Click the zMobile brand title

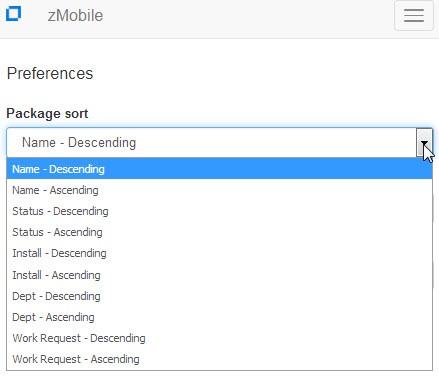[x=75, y=15]
